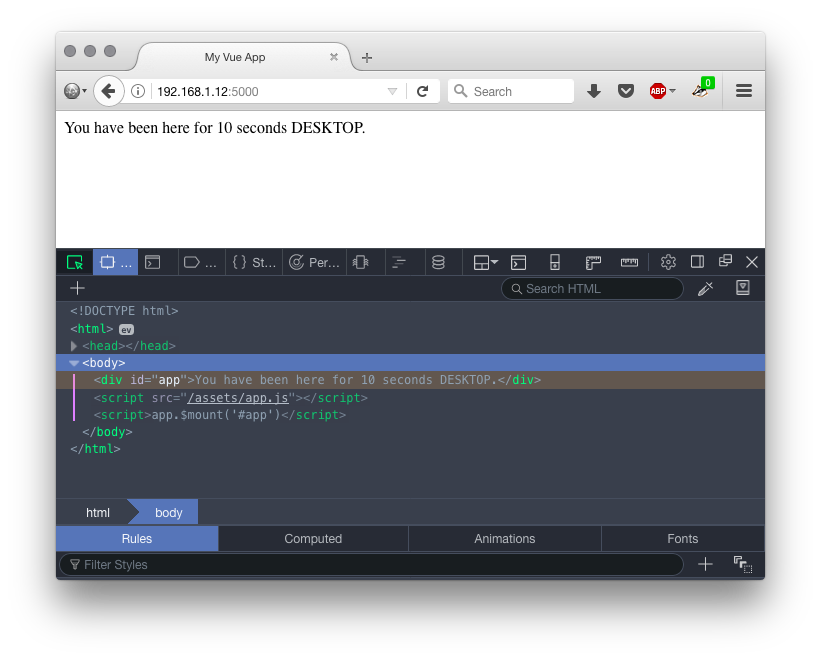Open the URL bar history dropdown

pyautogui.click(x=392, y=91)
